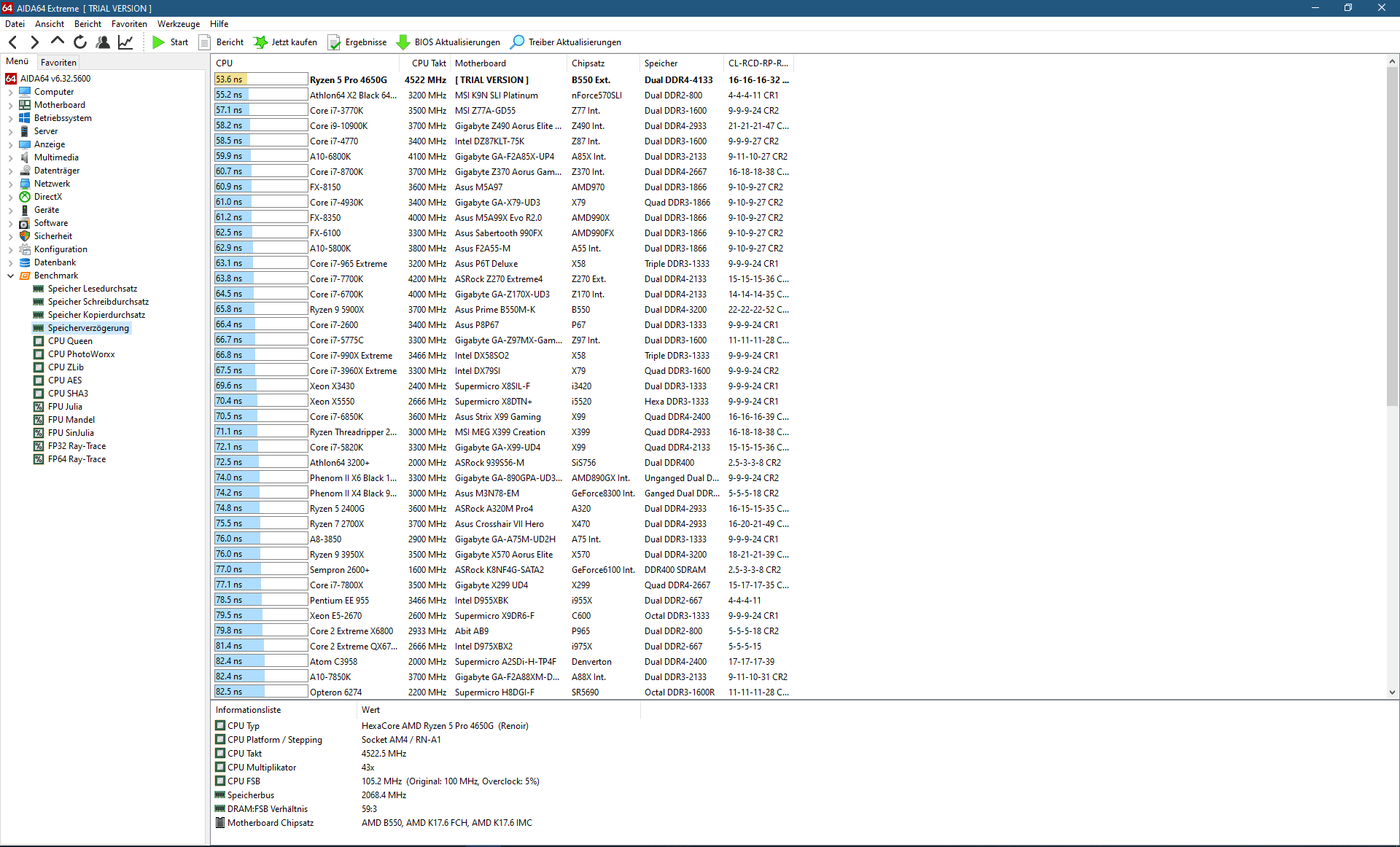
Task: Click Ergebnisse in the toolbar
Action: point(357,42)
